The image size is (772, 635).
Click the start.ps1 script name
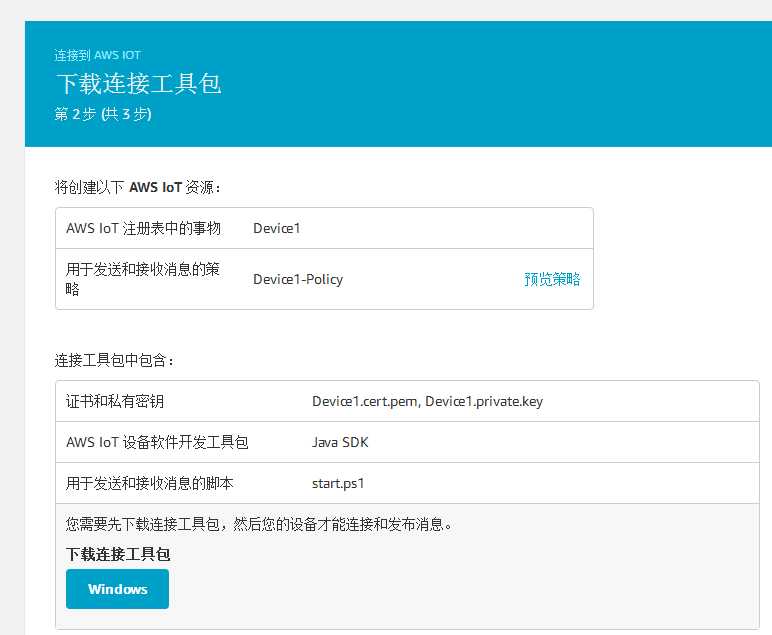[x=338, y=483]
